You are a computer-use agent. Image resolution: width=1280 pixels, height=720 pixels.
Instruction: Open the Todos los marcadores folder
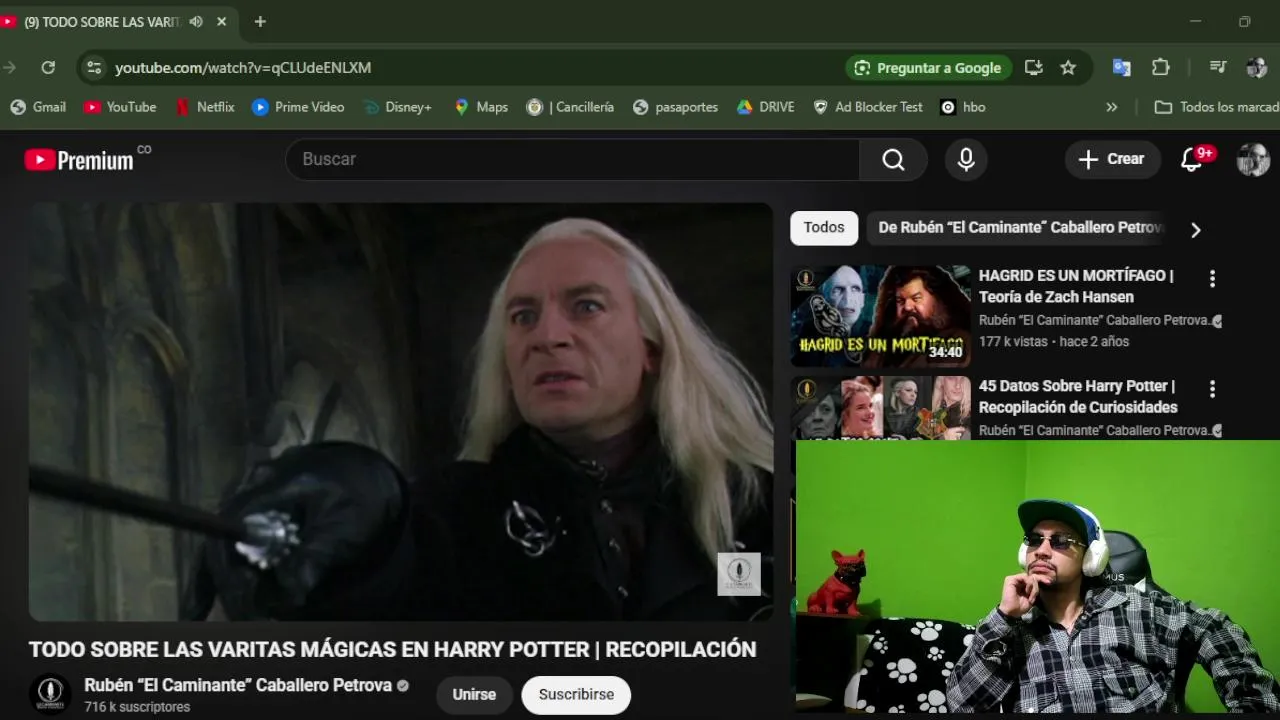point(1215,107)
